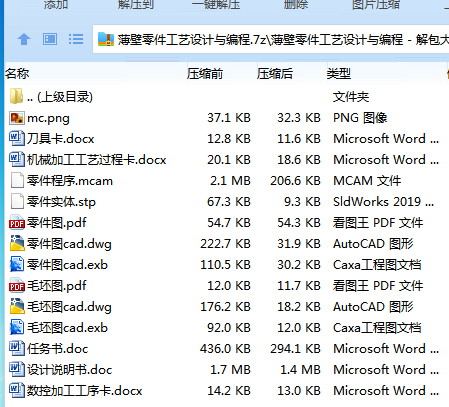Screen dimensions: 449x407
Task: Select the file name 设计说明书.doc
Action: tap(70, 370)
